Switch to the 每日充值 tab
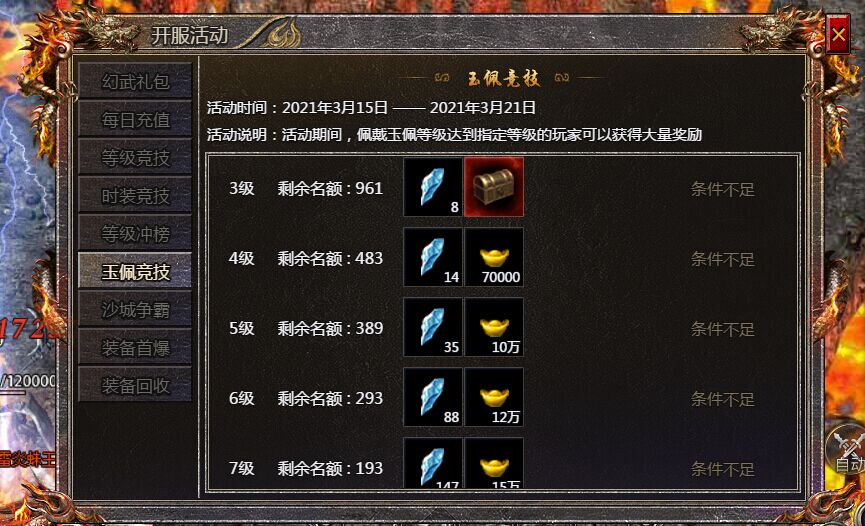Screen dimensions: 865x526 [x=135, y=119]
